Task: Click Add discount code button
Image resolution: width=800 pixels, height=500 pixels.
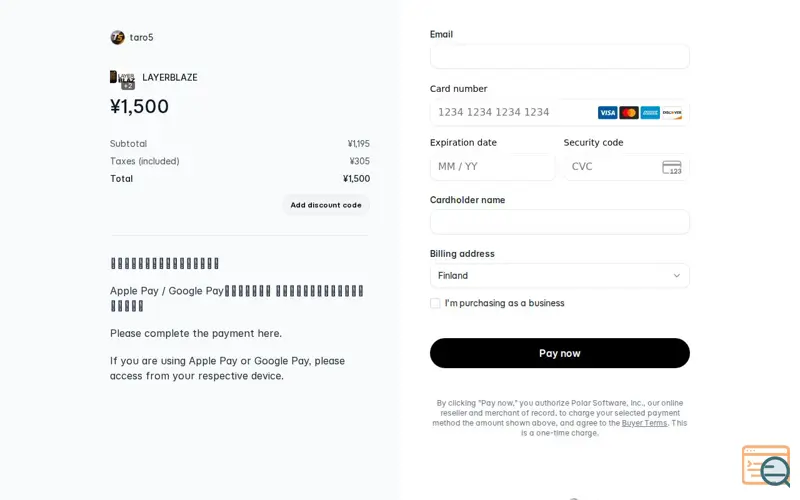Action: 326,205
